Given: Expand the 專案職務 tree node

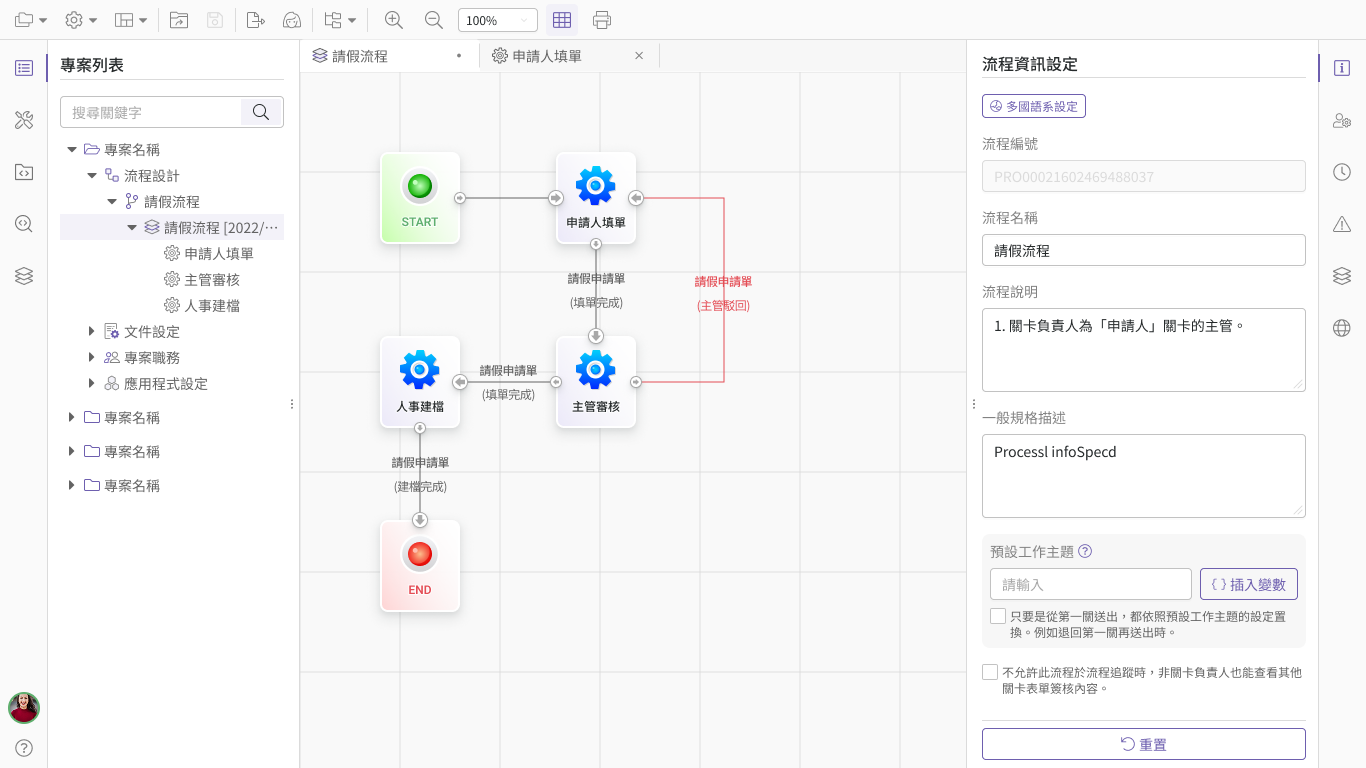Looking at the screenshot, I should pyautogui.click(x=92, y=357).
